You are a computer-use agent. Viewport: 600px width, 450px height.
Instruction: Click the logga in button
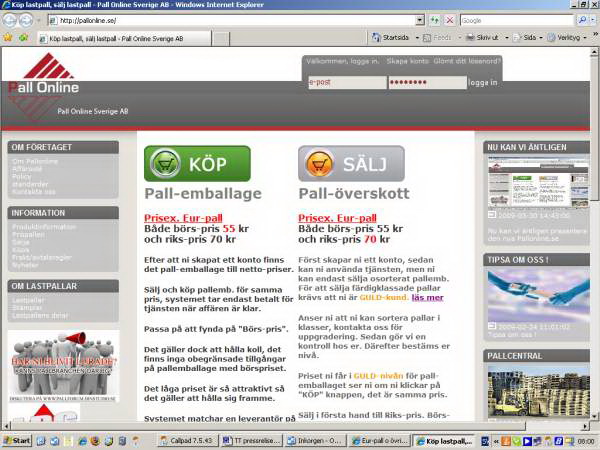[x=483, y=82]
